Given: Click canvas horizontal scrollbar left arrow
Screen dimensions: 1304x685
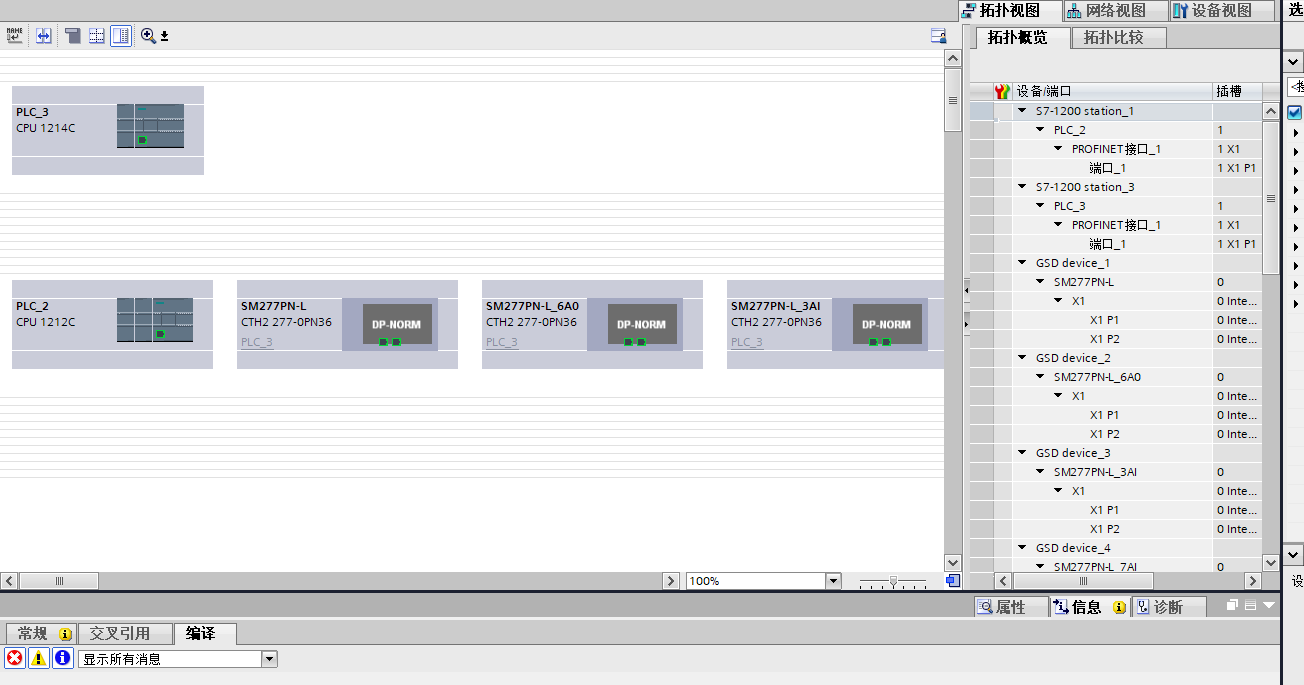Looking at the screenshot, I should [8, 581].
